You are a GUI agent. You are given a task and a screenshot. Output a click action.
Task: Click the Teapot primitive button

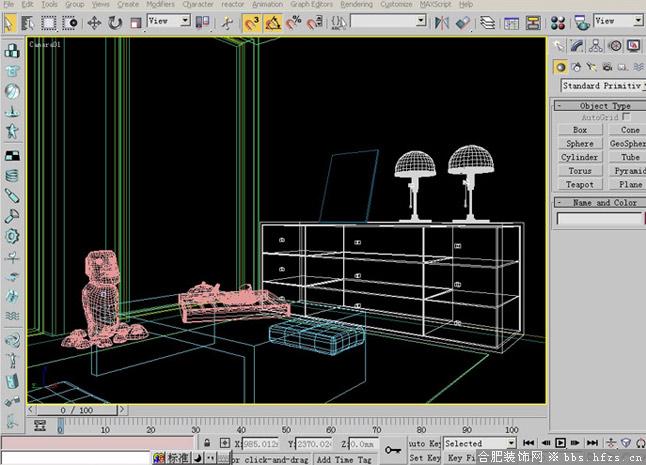pyautogui.click(x=580, y=185)
